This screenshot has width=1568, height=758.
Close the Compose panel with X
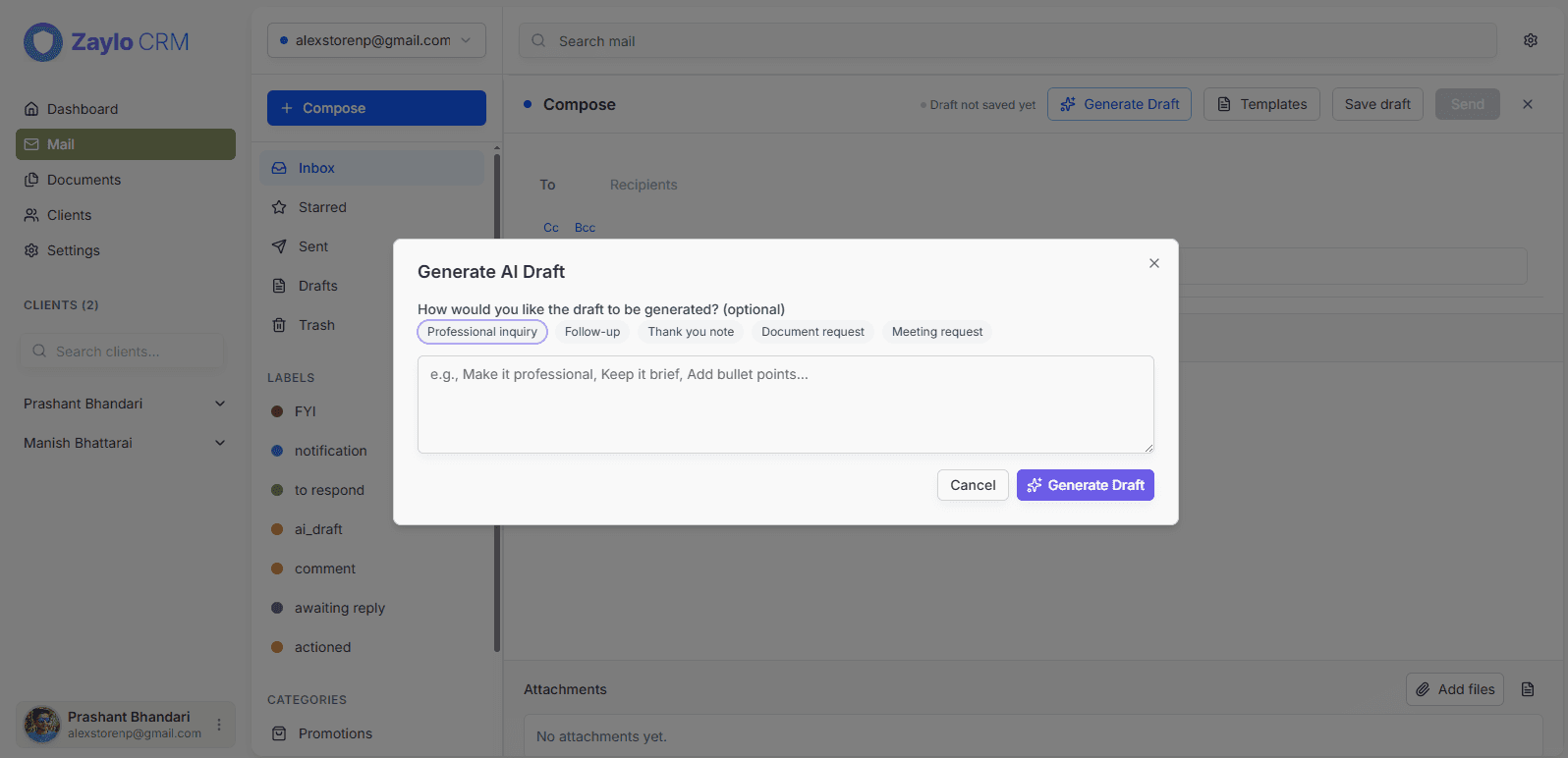[x=1527, y=104]
